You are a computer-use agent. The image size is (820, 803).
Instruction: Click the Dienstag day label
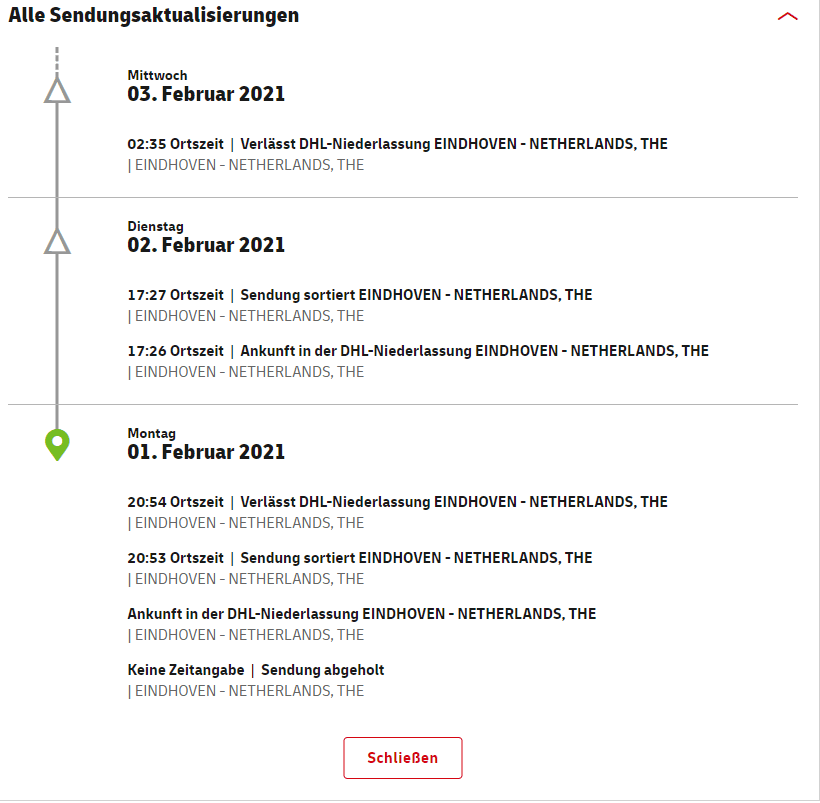(x=155, y=227)
